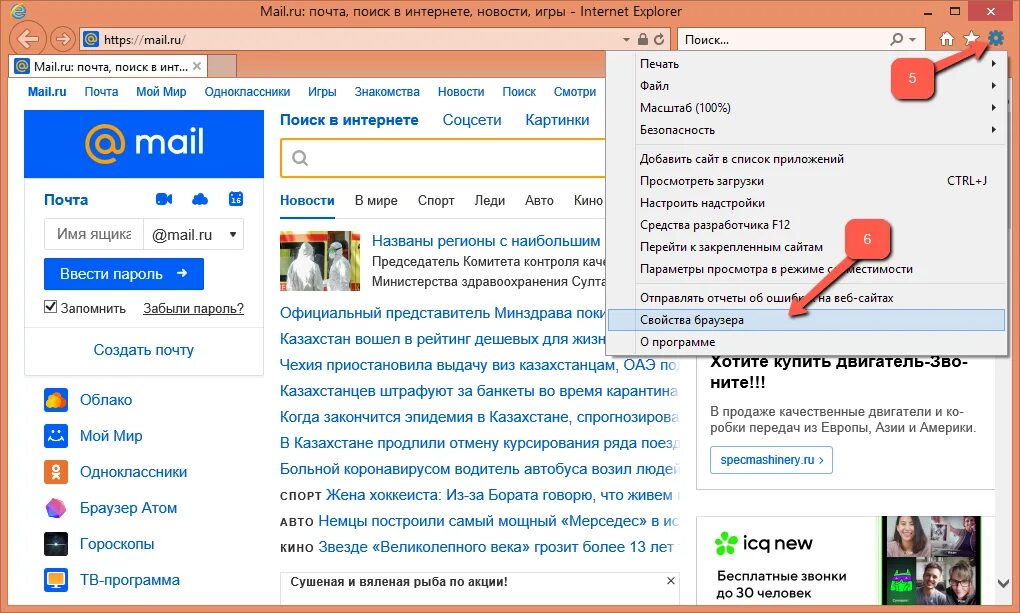Refresh the page with the reload icon

(x=659, y=40)
